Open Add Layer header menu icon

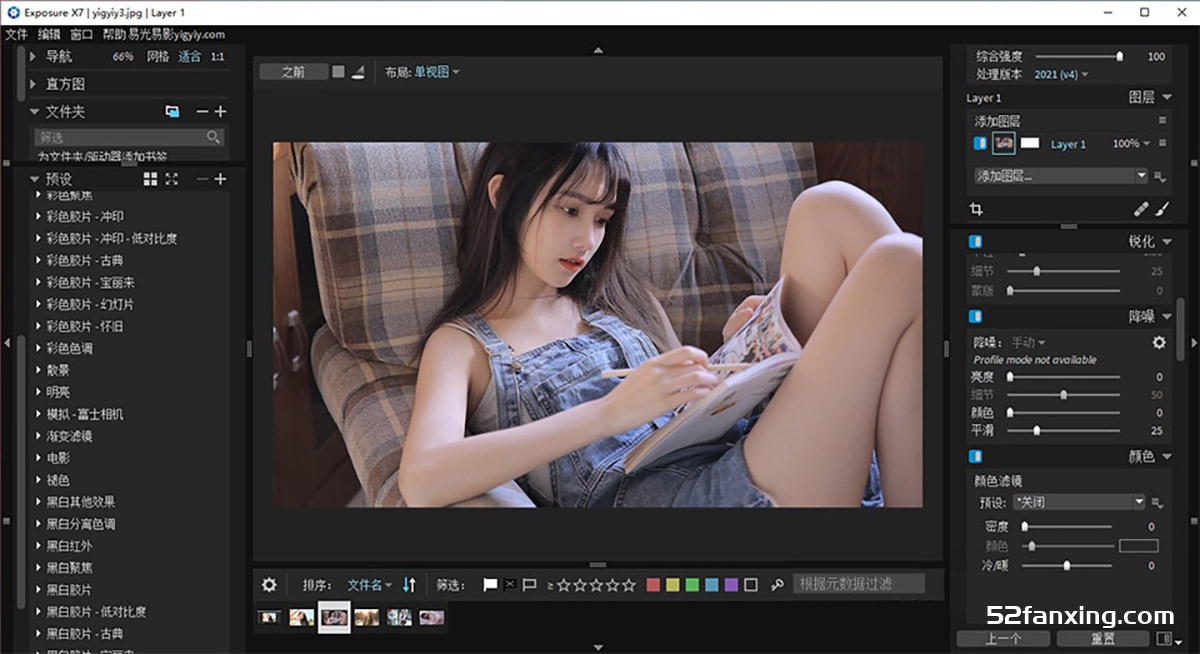(1162, 120)
